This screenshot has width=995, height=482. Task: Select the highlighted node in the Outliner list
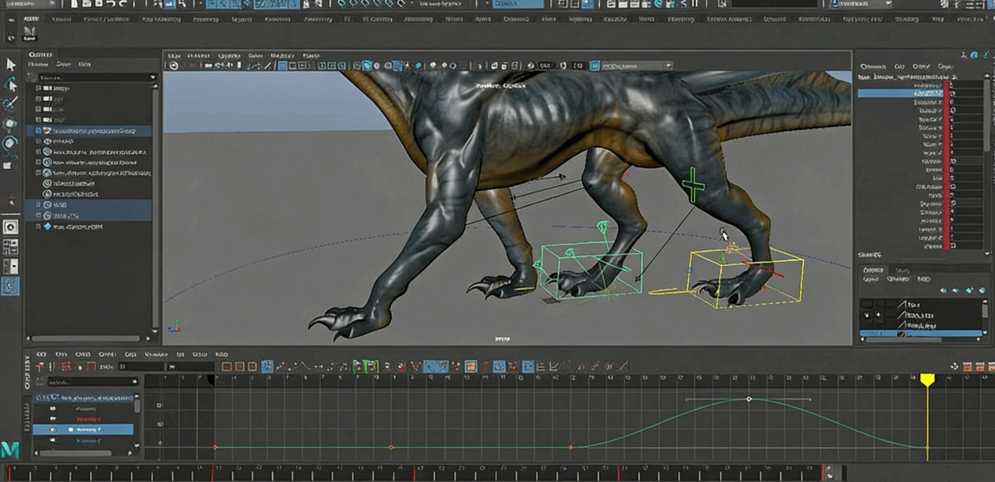92,131
